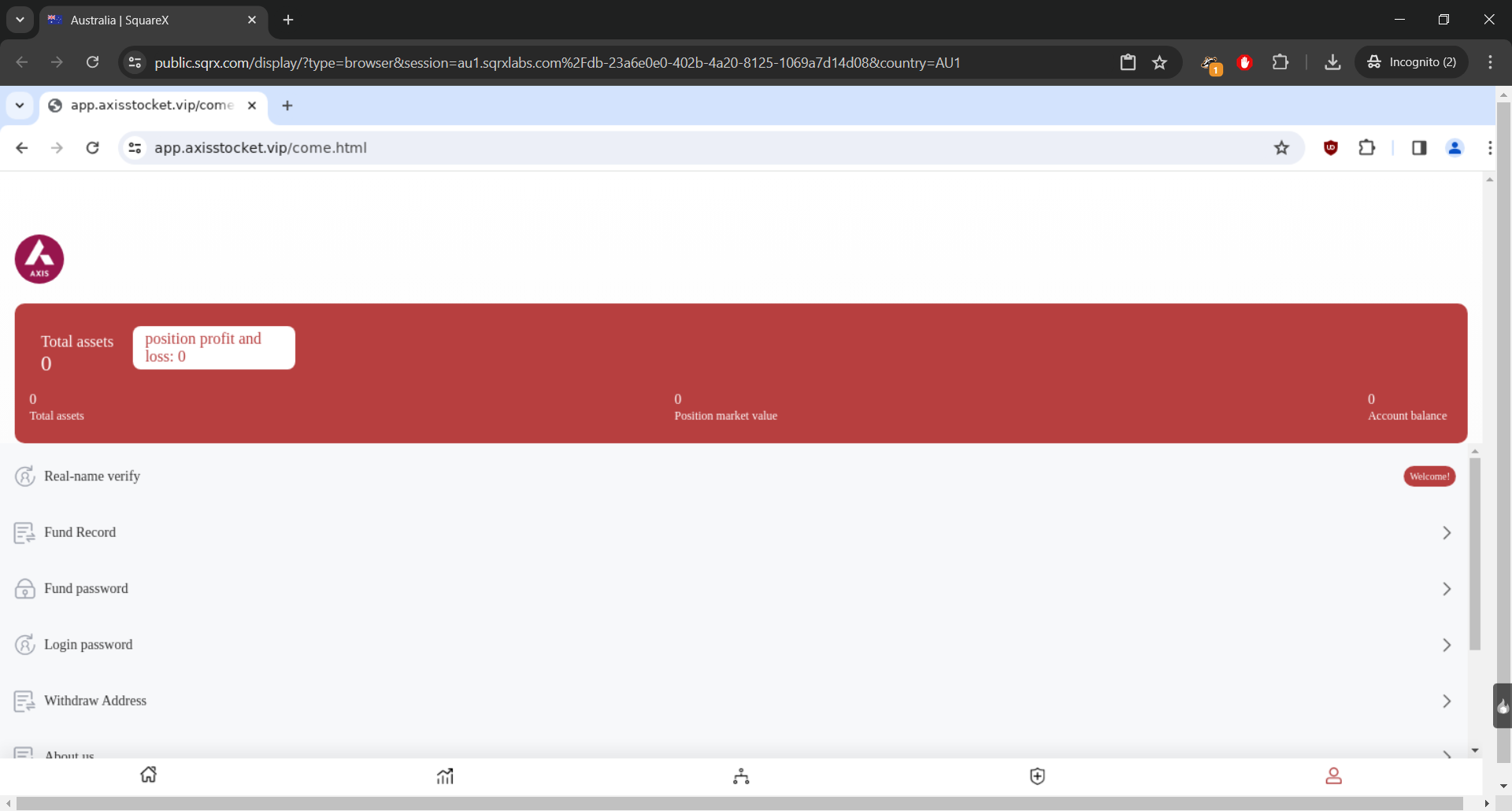Select the Australia | SquareX browser tab
Screen dimensions: 1512x811
pyautogui.click(x=150, y=20)
